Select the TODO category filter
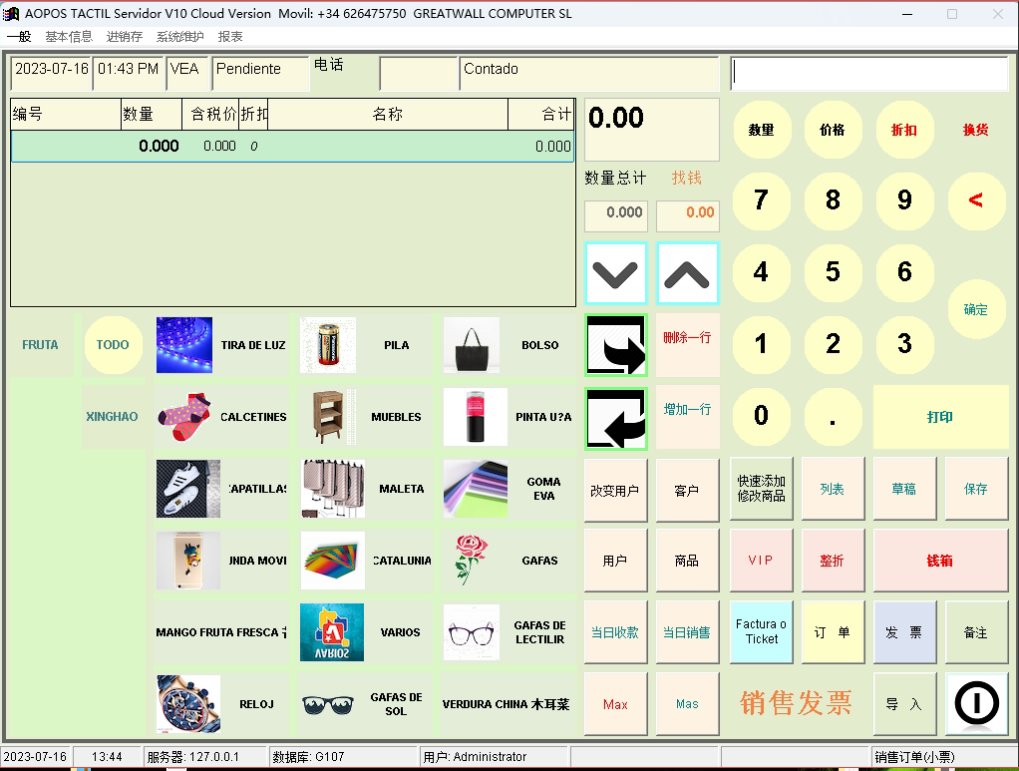The height and width of the screenshot is (771, 1019). (x=113, y=345)
